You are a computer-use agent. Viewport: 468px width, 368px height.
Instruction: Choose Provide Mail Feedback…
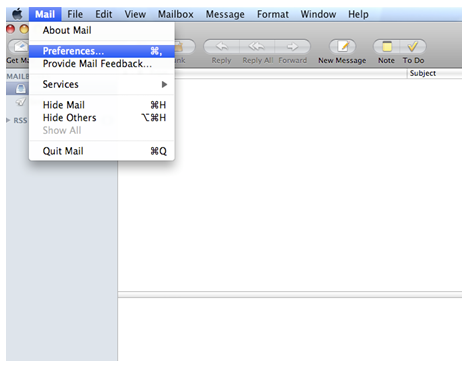point(102,64)
